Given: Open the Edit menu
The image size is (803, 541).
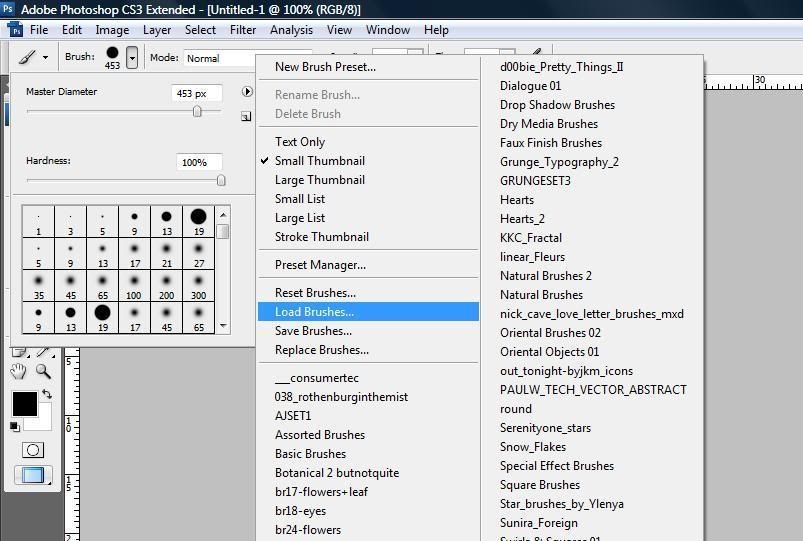Looking at the screenshot, I should coord(72,30).
